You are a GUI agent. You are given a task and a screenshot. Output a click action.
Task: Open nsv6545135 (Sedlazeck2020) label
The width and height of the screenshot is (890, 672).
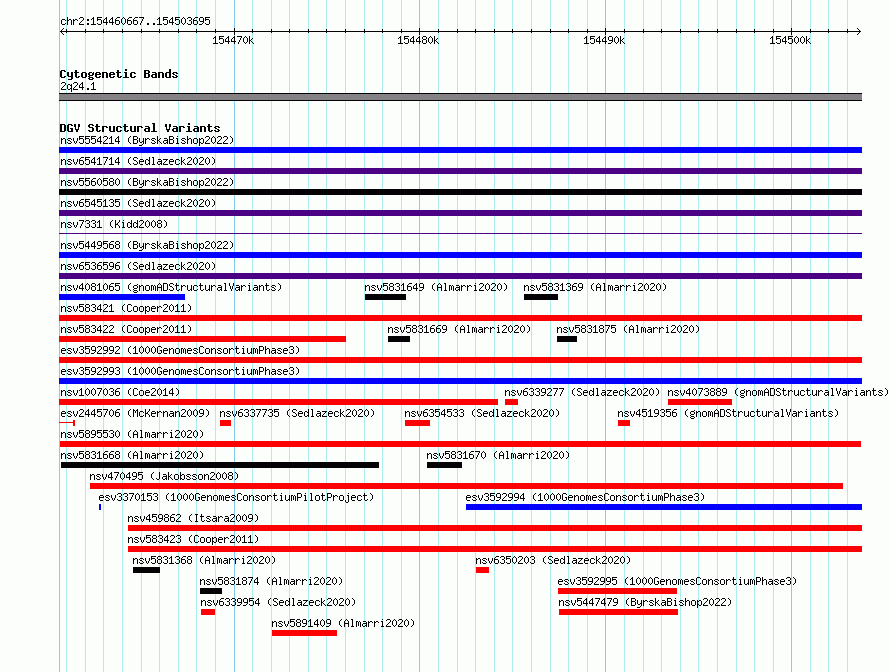(138, 203)
